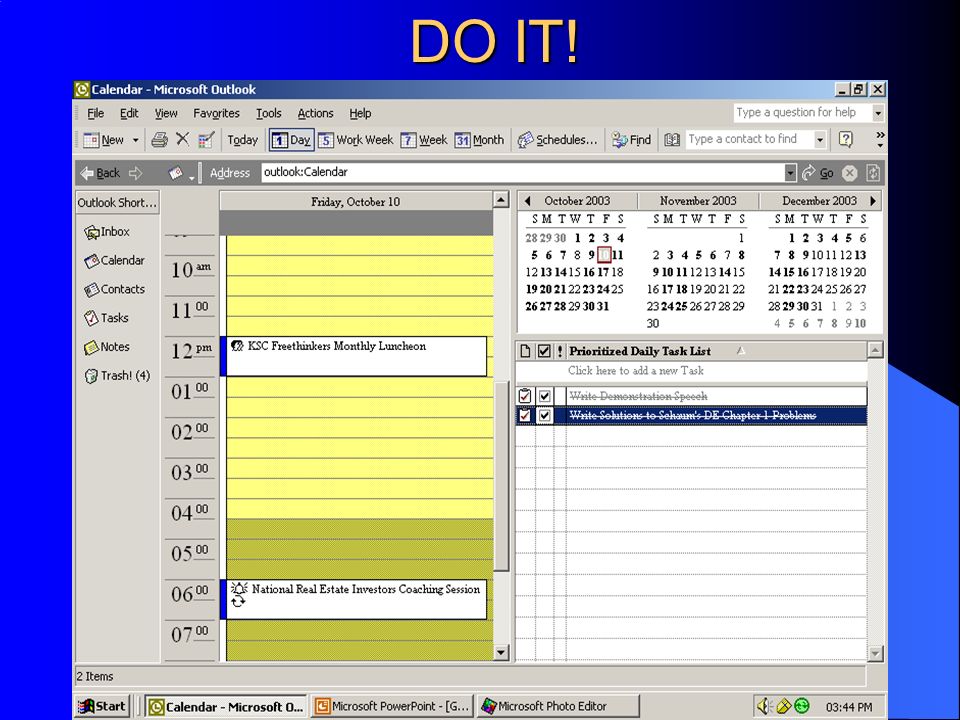
Task: Click the Go button
Action: (818, 173)
